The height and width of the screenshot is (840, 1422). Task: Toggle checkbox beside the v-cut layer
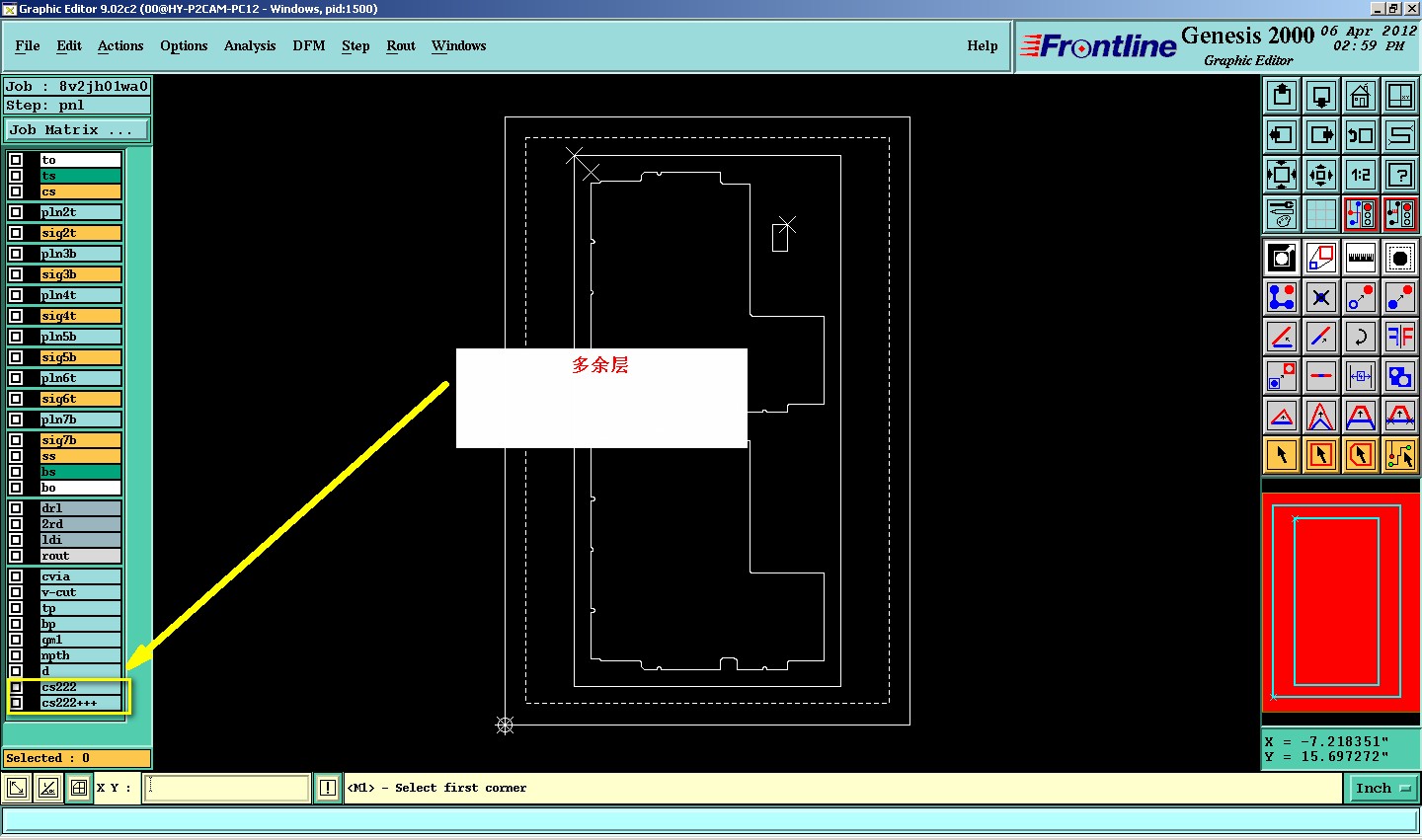[x=16, y=592]
